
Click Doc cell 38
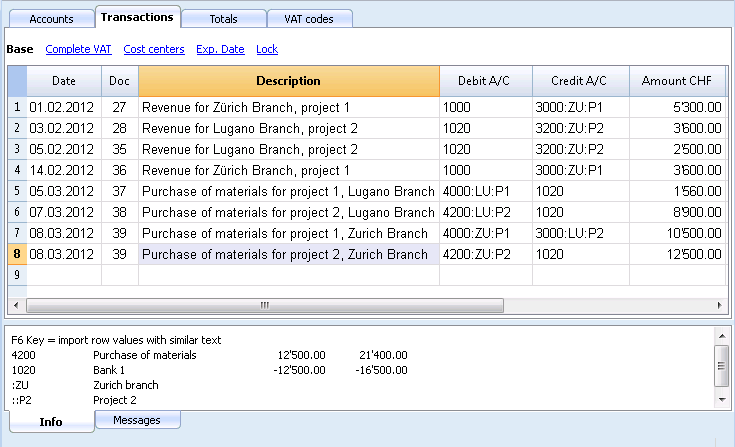tap(120, 212)
